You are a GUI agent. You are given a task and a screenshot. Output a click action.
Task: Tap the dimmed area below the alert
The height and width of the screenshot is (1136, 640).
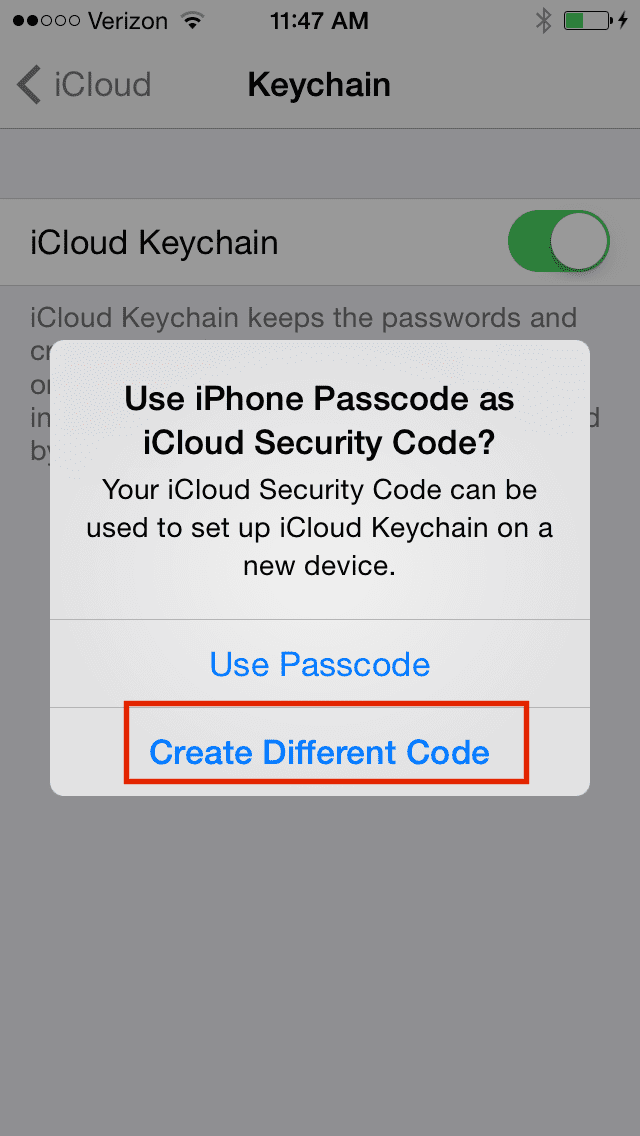coord(320,964)
